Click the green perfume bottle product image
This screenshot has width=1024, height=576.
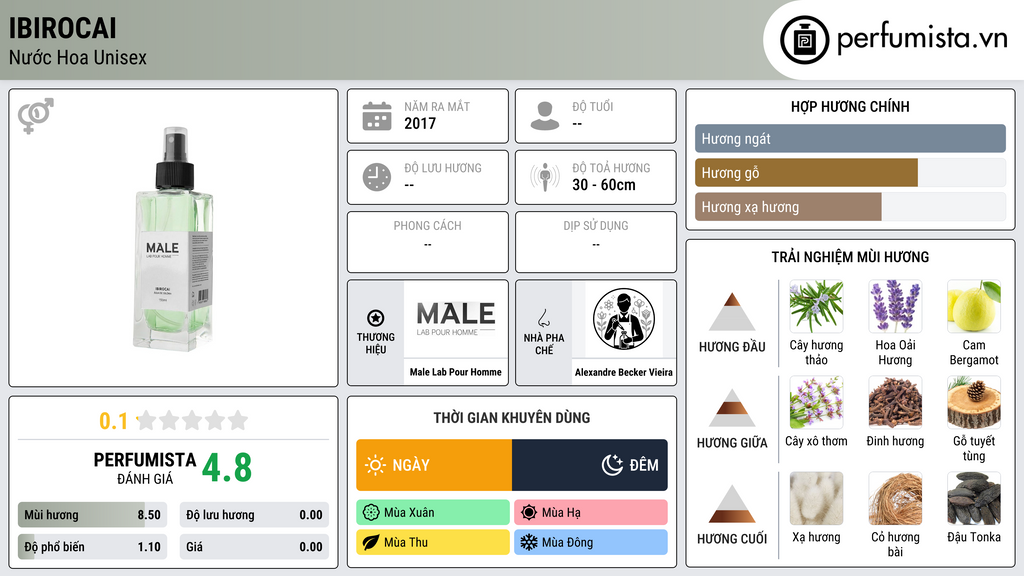[x=174, y=239]
